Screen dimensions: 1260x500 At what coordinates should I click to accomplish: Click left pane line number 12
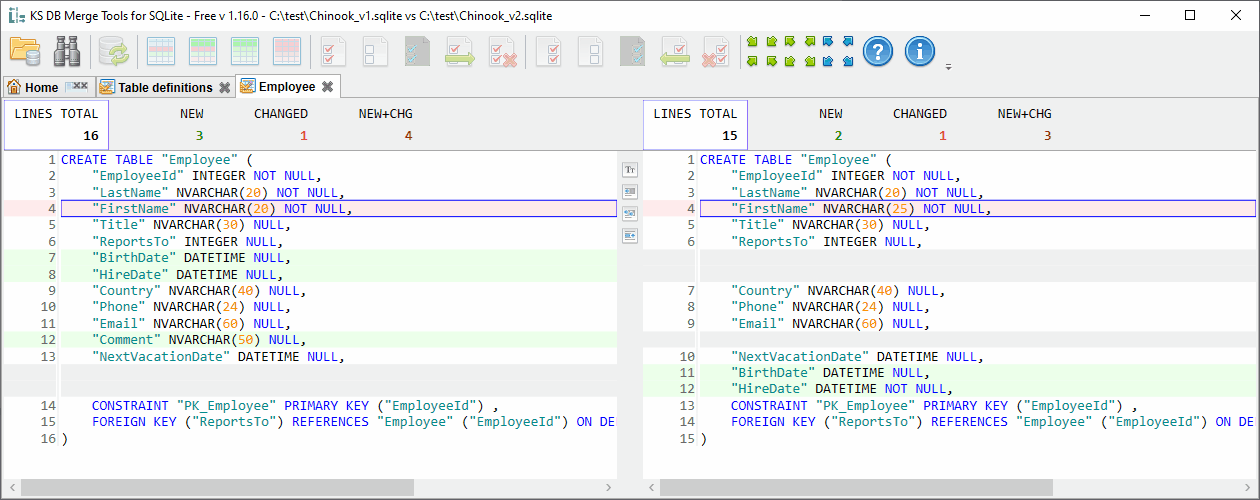click(48, 340)
